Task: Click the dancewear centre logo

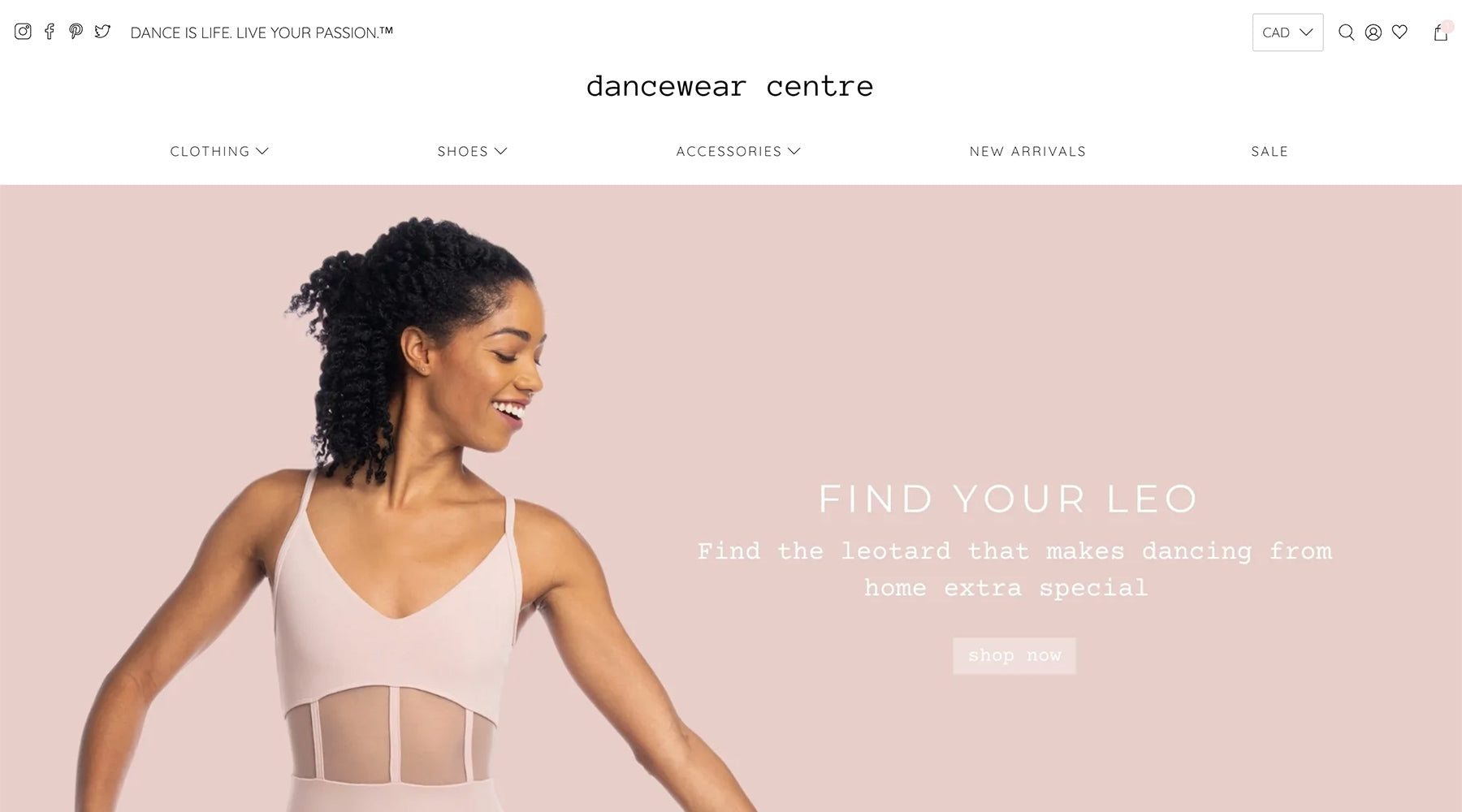Action: click(729, 86)
